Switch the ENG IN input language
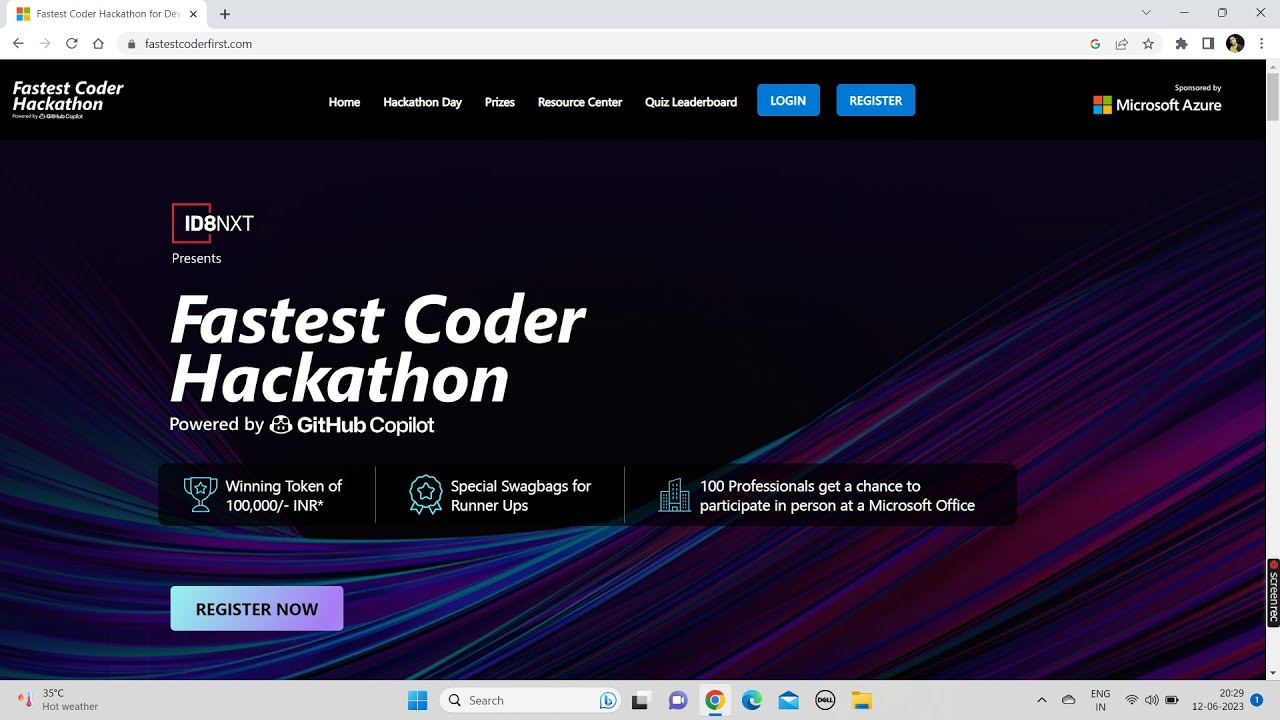 1100,700
